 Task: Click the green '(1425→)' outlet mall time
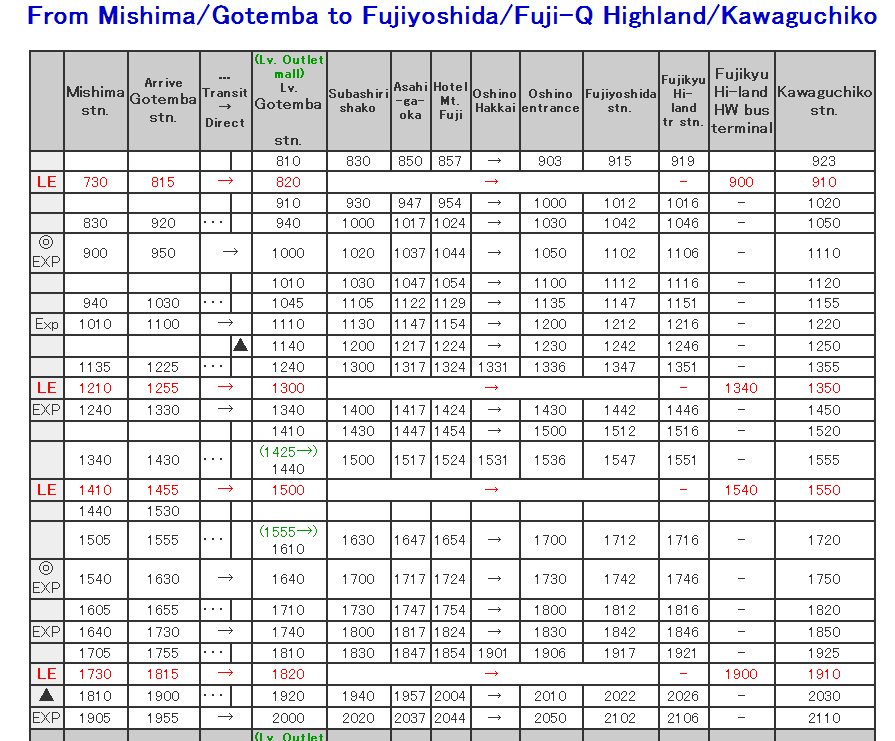[x=288, y=451]
